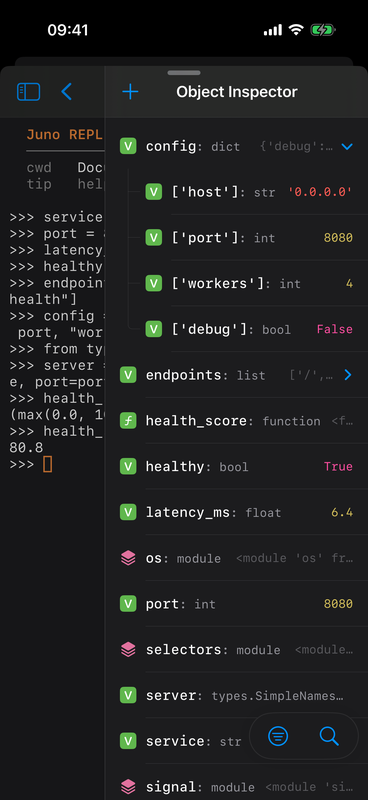Tap the pink module icon beside os

click(128, 558)
